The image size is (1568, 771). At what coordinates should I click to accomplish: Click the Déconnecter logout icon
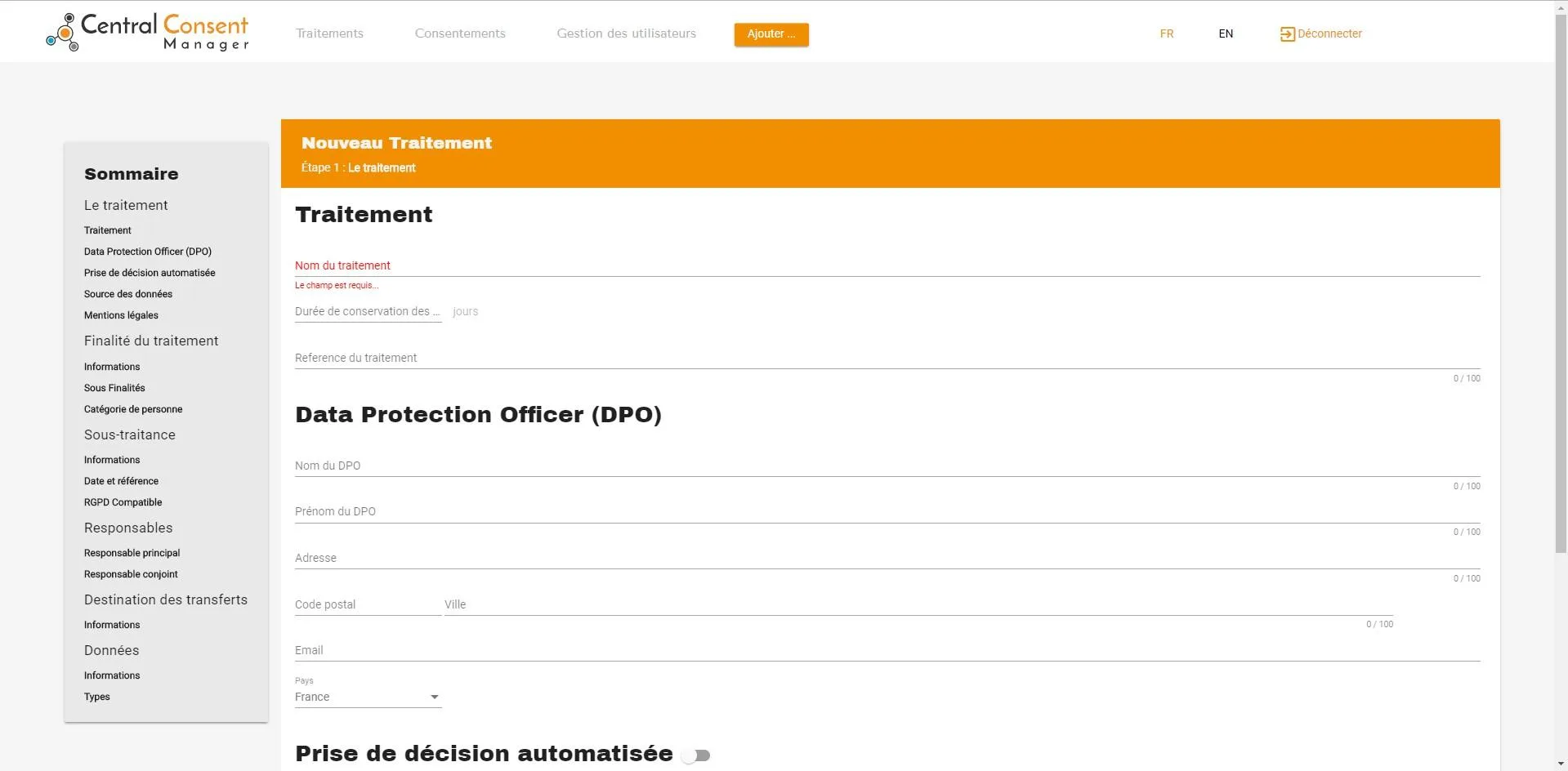(x=1287, y=34)
